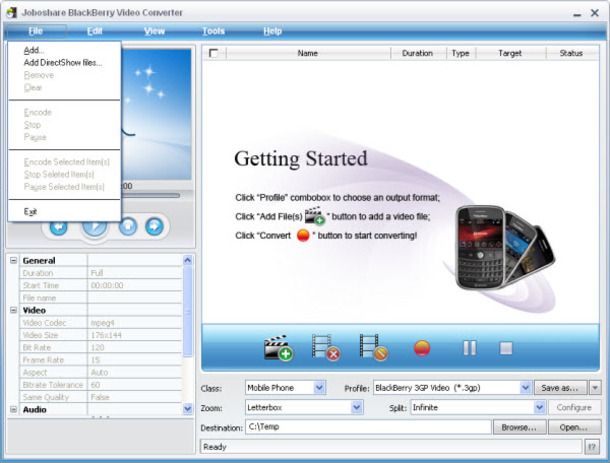The width and height of the screenshot is (610, 463).
Task: Click the preview seek slider under the video
Action: [x=150, y=195]
